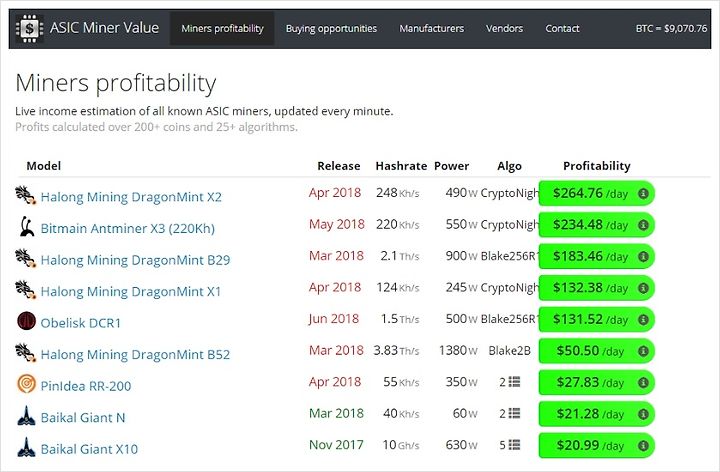Viewport: 720px width, 472px height.
Task: Show Baikal Giant X10 algorithm list icon
Action: tap(514, 444)
